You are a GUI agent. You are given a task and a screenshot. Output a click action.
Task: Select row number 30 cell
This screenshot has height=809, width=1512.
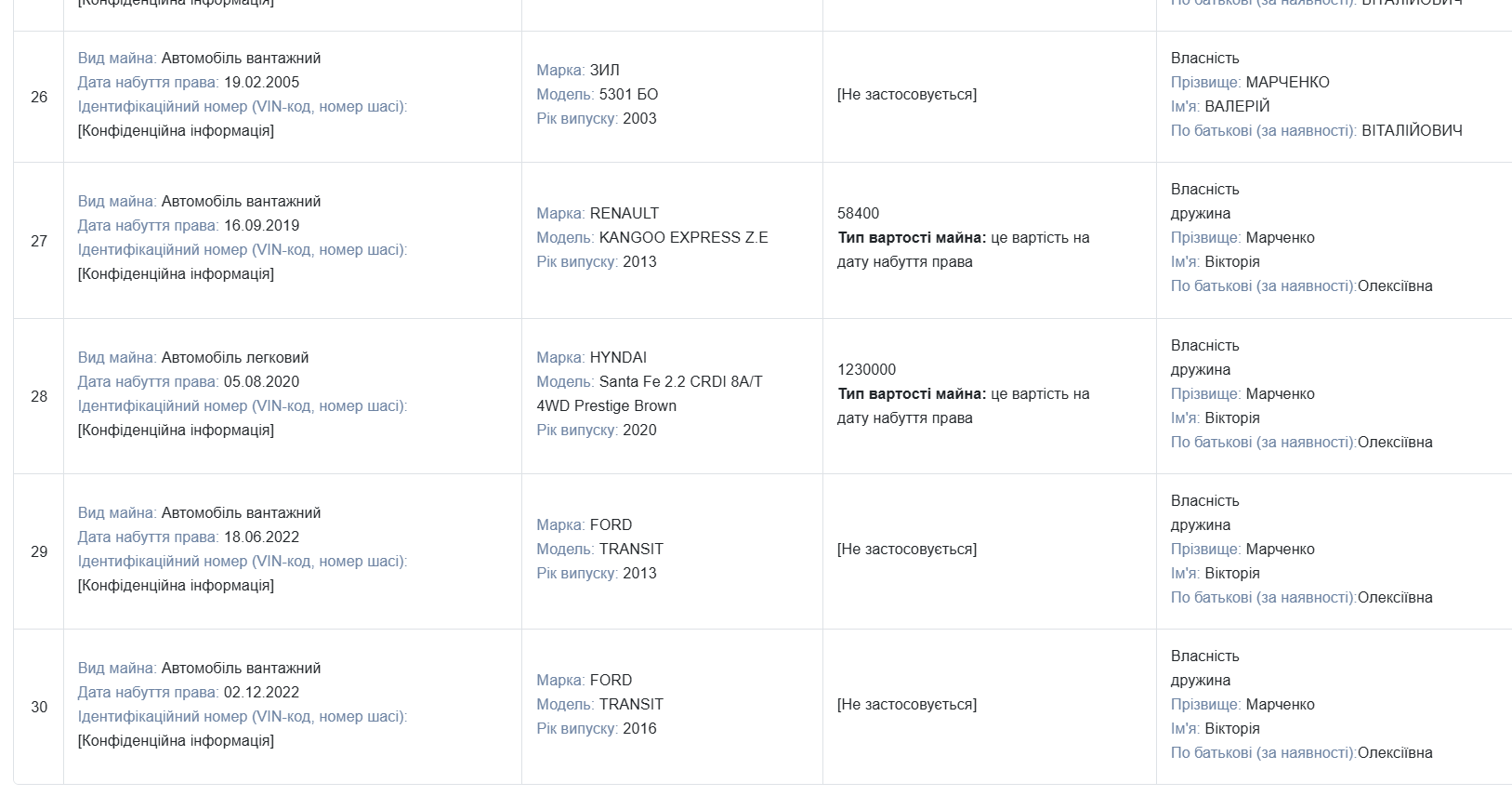[39, 707]
